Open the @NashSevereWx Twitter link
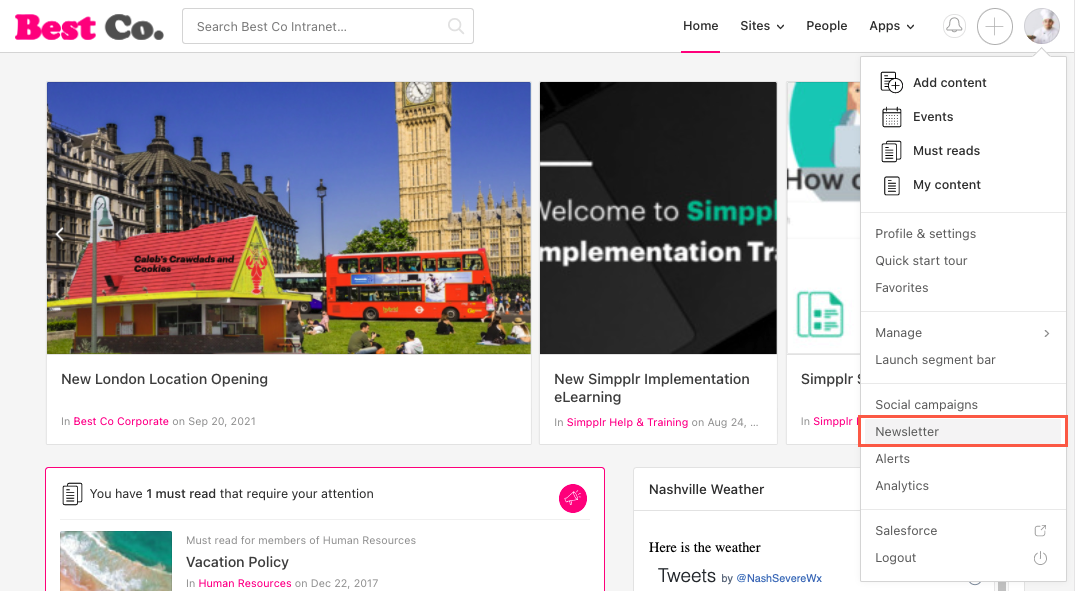The image size is (1075, 591). coord(779,578)
